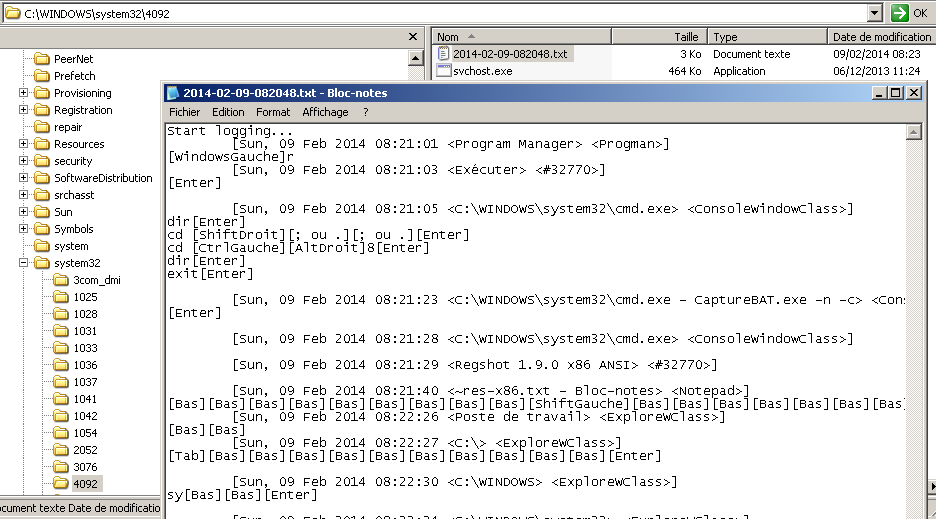Expand the Provisioning folder node
The height and width of the screenshot is (519, 936).
[23, 93]
